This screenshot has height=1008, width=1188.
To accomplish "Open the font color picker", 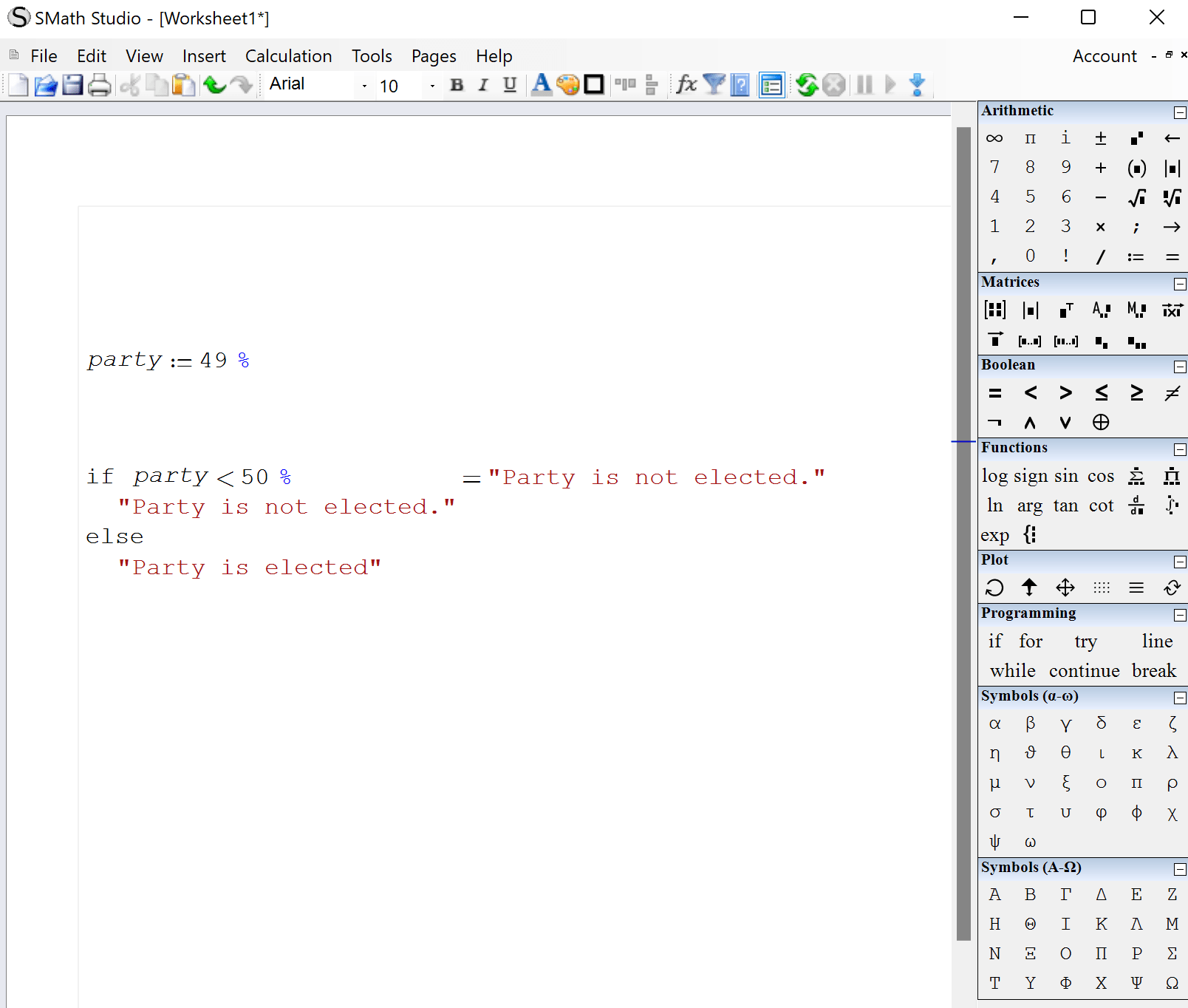I will tap(540, 85).
